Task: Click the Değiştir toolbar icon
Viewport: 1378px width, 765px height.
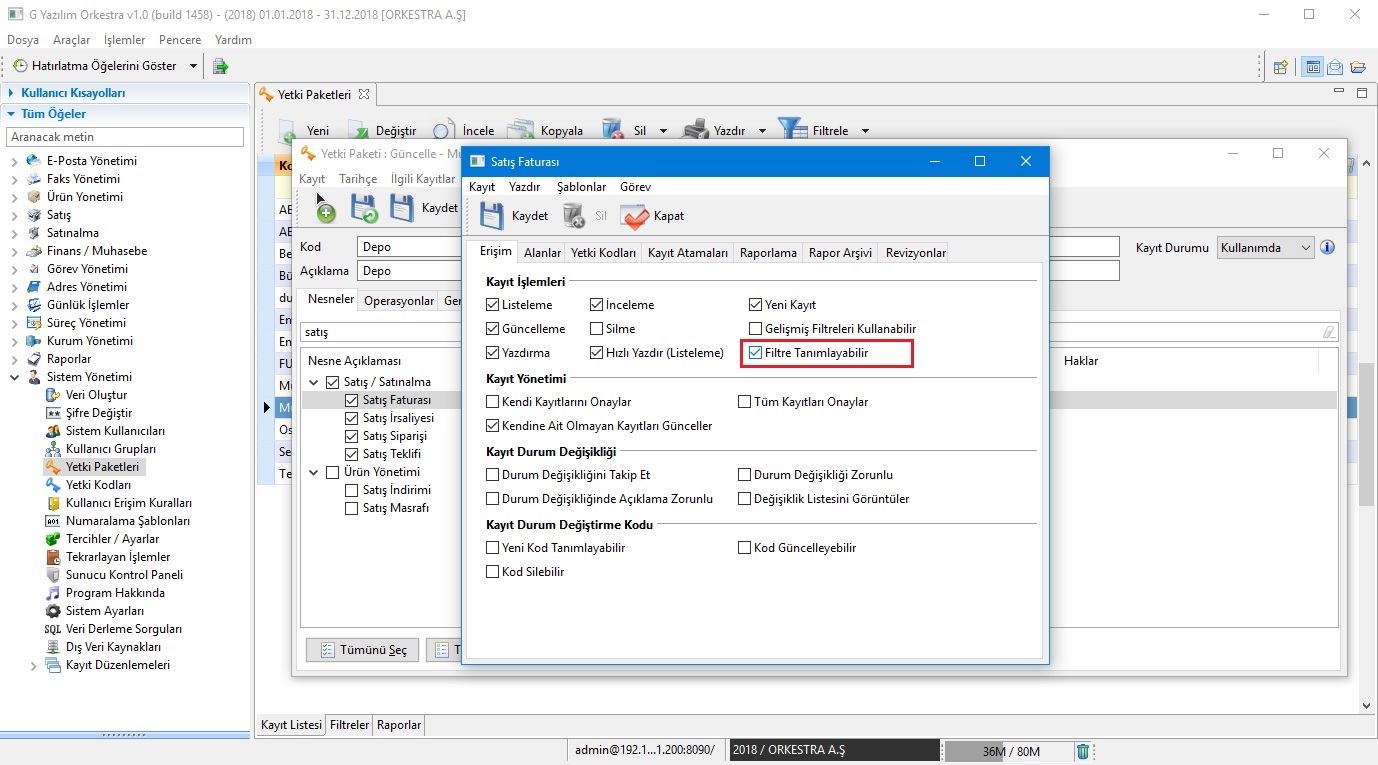Action: 358,131
